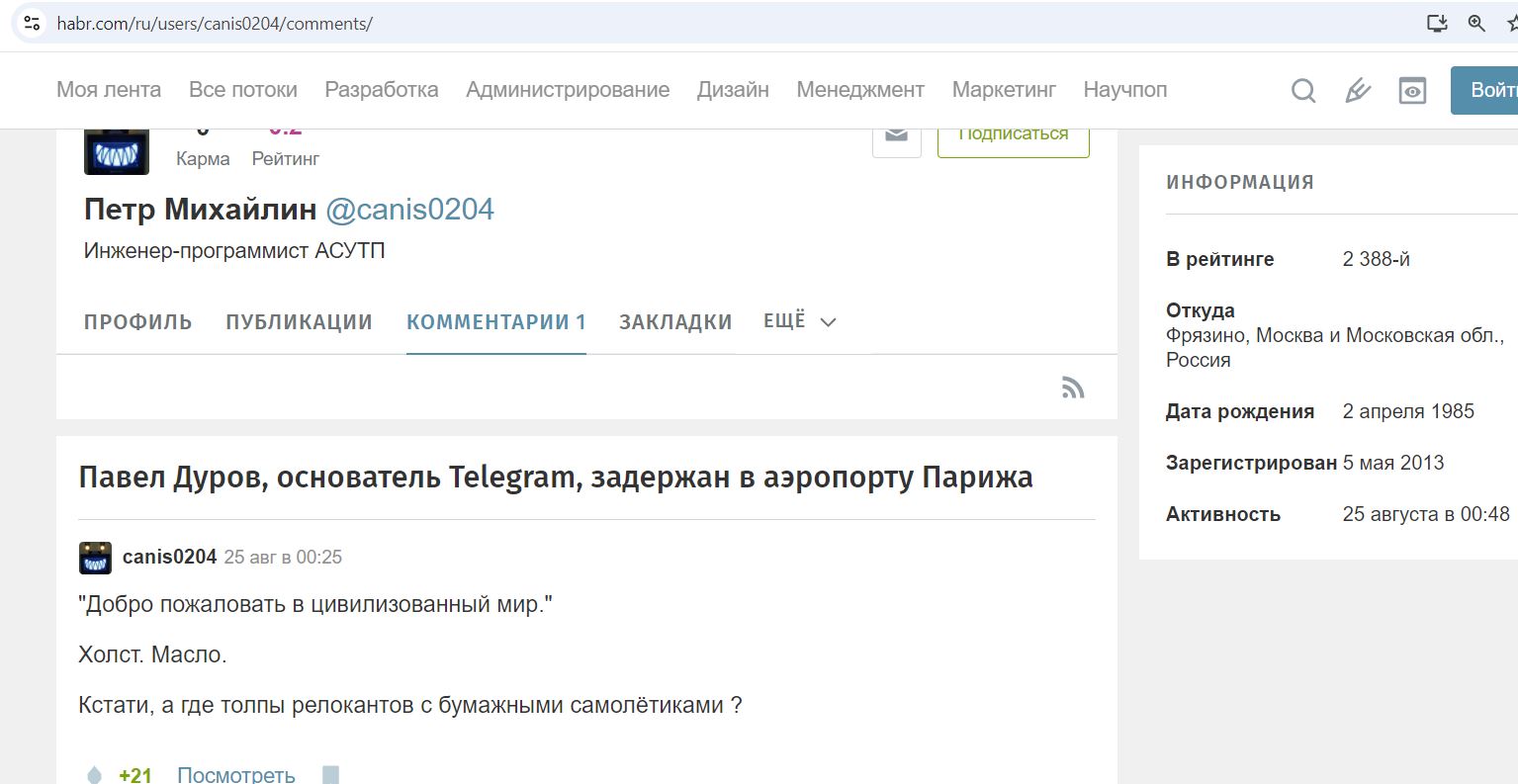Click activity value 25 августа в 00:48
Image resolution: width=1518 pixels, height=784 pixels.
click(1426, 514)
